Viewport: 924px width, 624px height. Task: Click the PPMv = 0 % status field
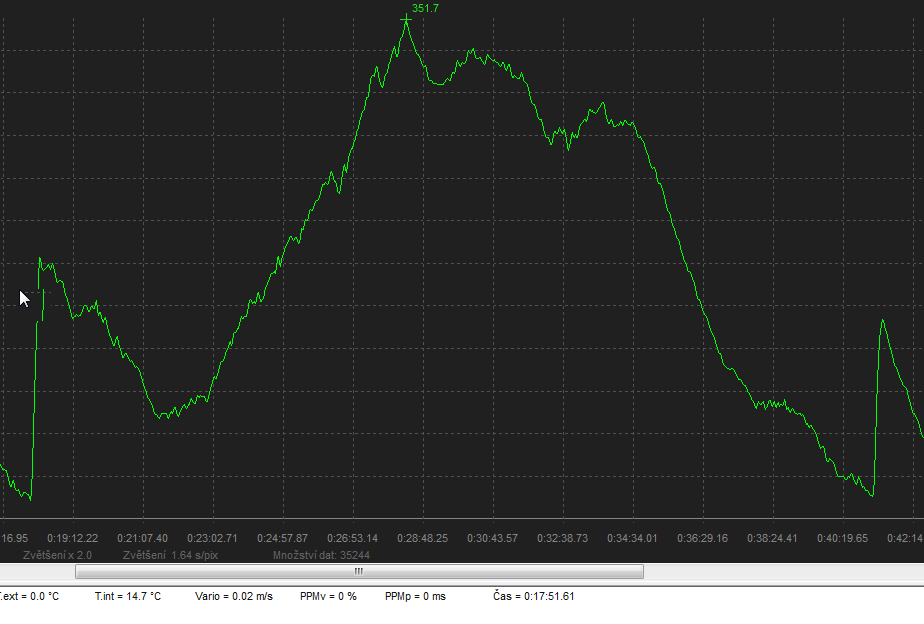(x=328, y=597)
